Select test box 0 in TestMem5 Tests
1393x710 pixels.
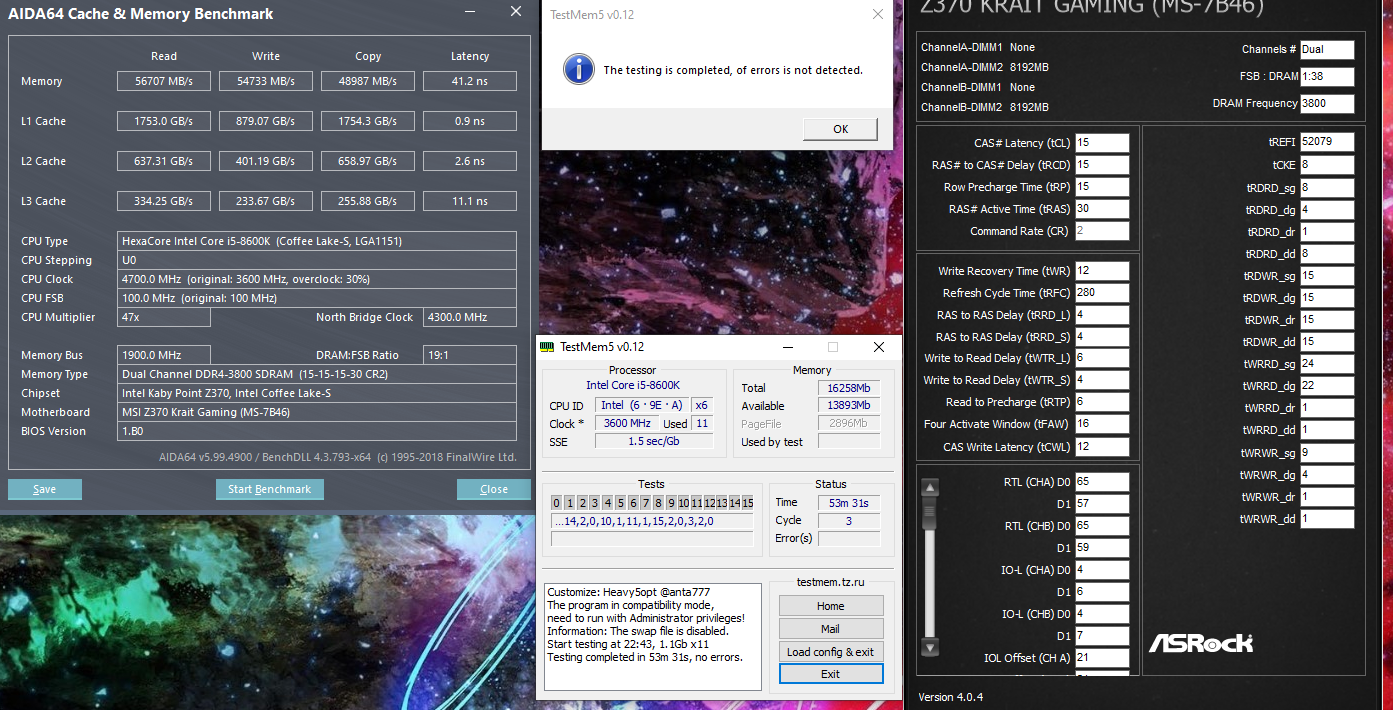tap(556, 503)
